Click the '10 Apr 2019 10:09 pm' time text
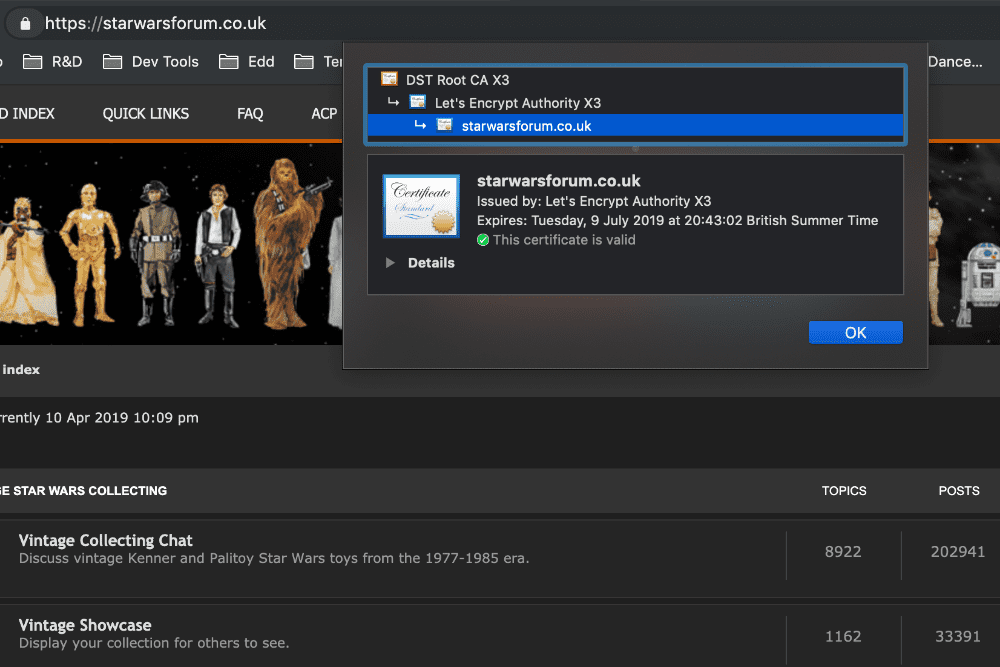This screenshot has width=1000, height=667. tap(122, 418)
